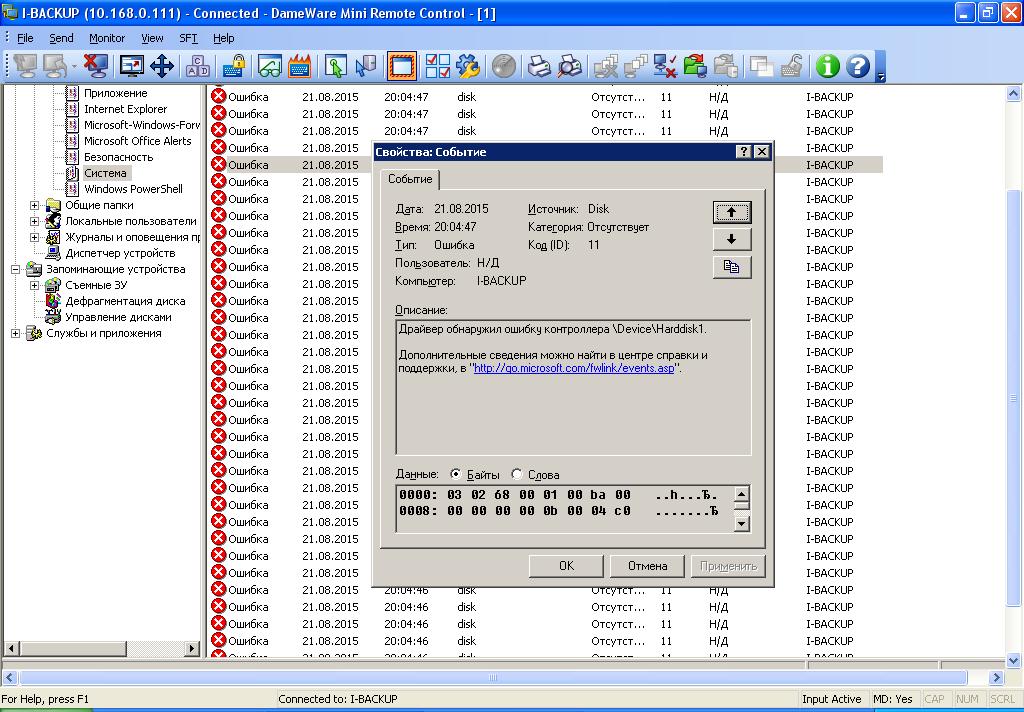Open the DameWare About info icon

pyautogui.click(x=826, y=66)
